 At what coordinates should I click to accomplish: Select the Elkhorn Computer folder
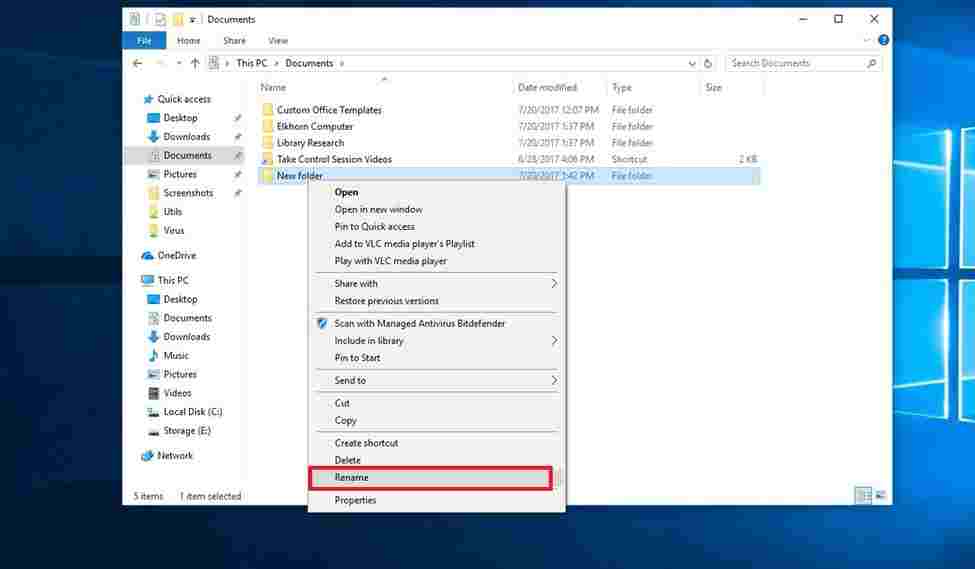click(315, 126)
